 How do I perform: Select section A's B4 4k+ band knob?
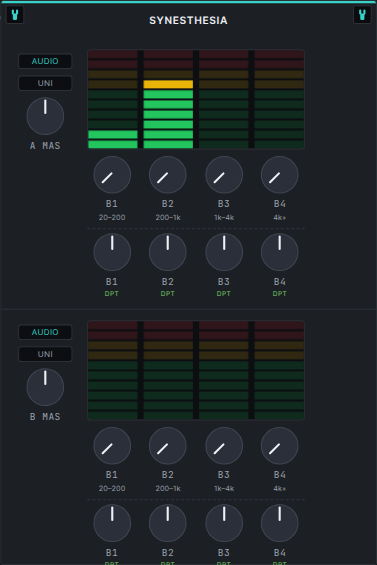[x=279, y=175]
